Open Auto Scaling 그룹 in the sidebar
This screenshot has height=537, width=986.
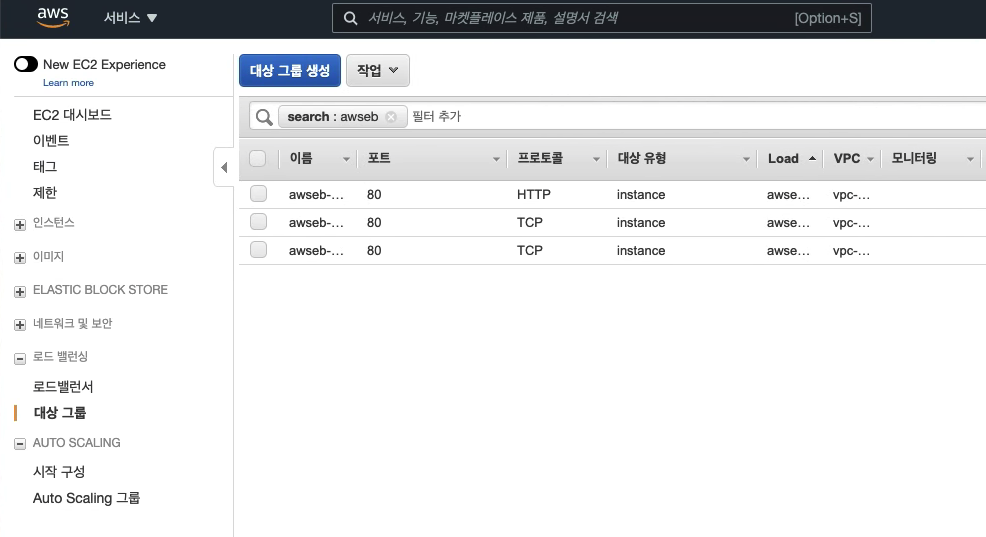tap(86, 498)
